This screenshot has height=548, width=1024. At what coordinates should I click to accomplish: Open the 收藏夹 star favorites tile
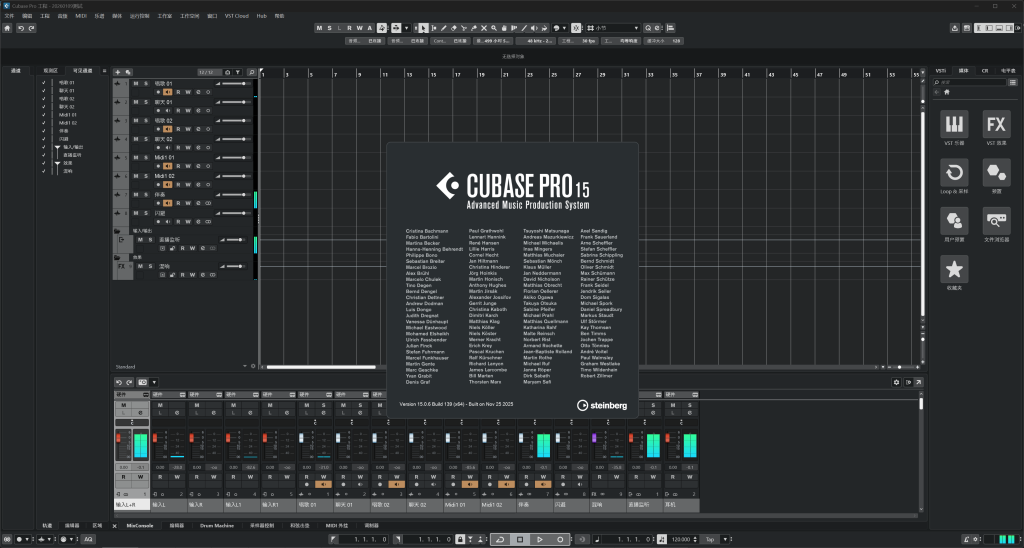tap(954, 269)
